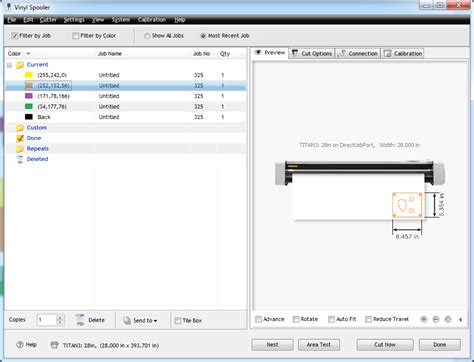Click the Cut Now button

[x=385, y=345]
